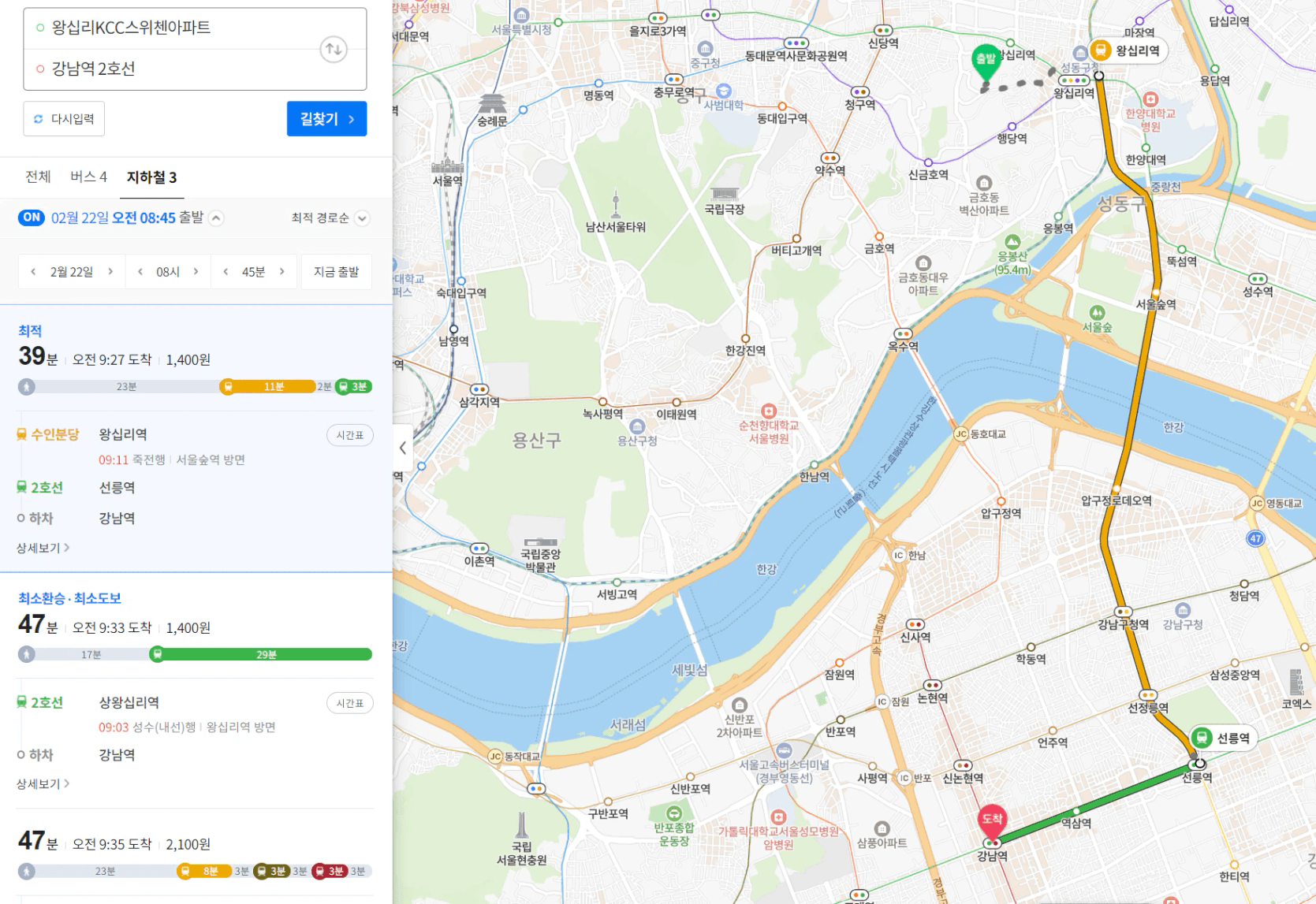Screen dimensions: 1316x904
Task: Collapse the departure time chevron
Action: click(x=216, y=218)
